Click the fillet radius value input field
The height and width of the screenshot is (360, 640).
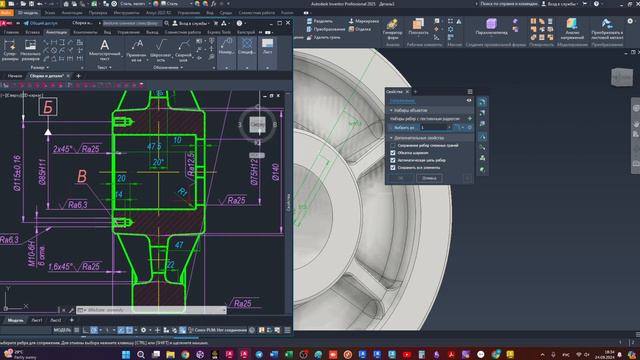click(433, 127)
